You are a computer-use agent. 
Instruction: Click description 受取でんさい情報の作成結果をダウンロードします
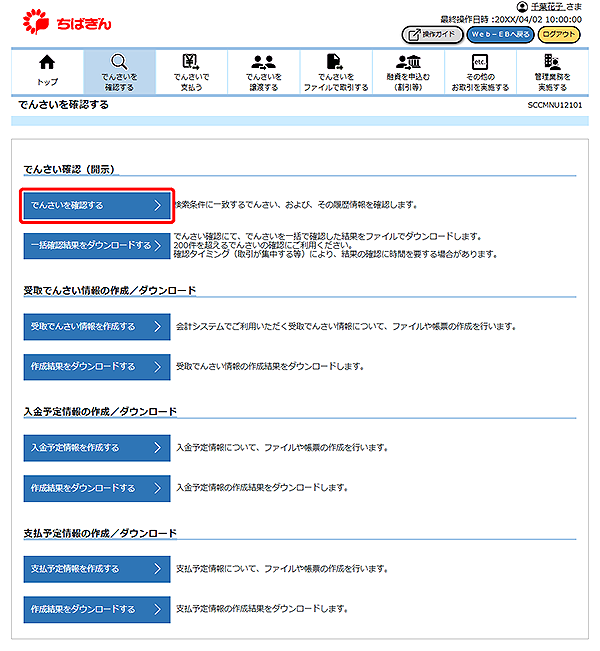tap(270, 367)
